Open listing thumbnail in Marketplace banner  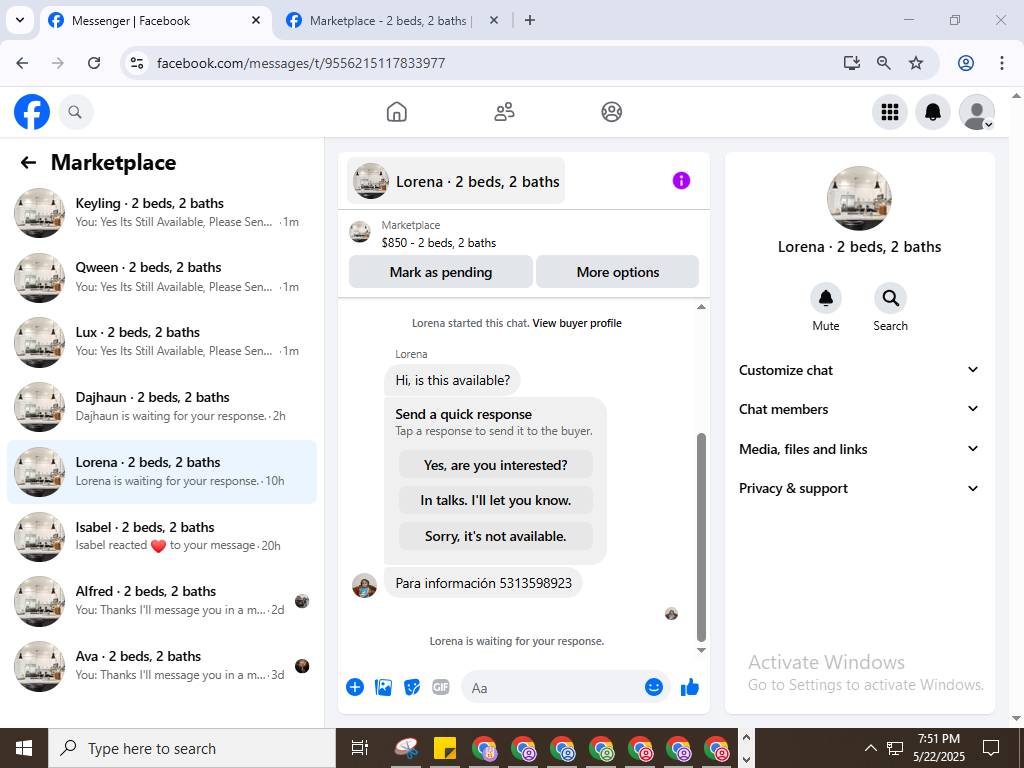pyautogui.click(x=360, y=232)
